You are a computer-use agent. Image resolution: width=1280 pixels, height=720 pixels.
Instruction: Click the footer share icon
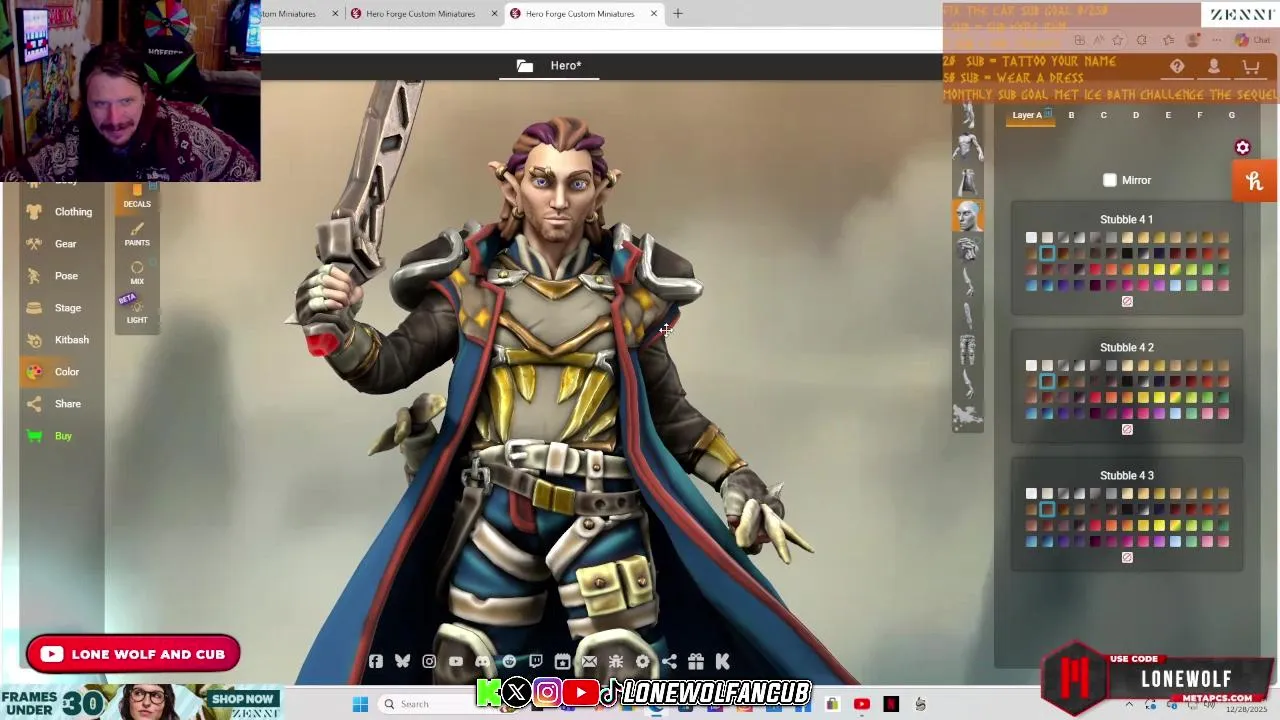tap(669, 661)
